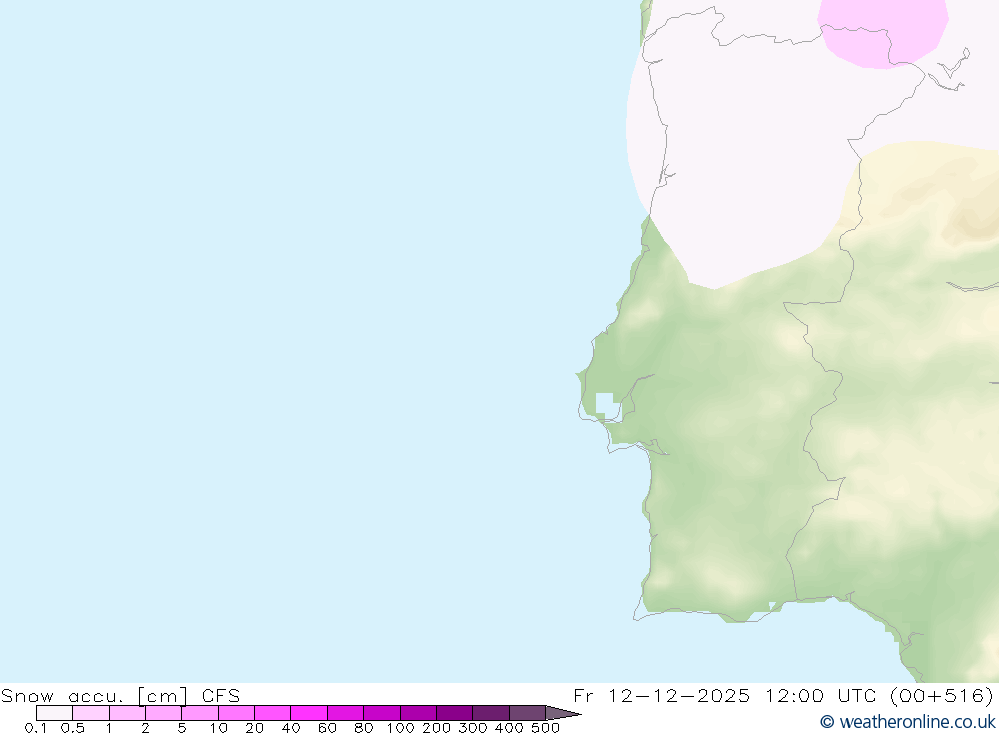This screenshot has height=733, width=1000.
Task: Click the 60–80 cm legend swatch
Action: pos(345,713)
